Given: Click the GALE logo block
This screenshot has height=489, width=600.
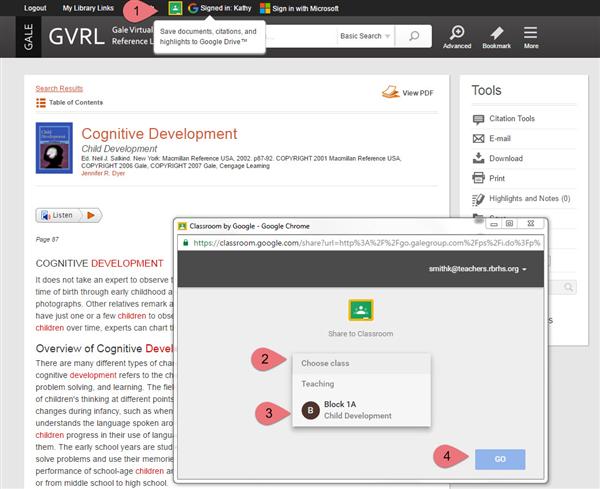Looking at the screenshot, I should tap(29, 37).
